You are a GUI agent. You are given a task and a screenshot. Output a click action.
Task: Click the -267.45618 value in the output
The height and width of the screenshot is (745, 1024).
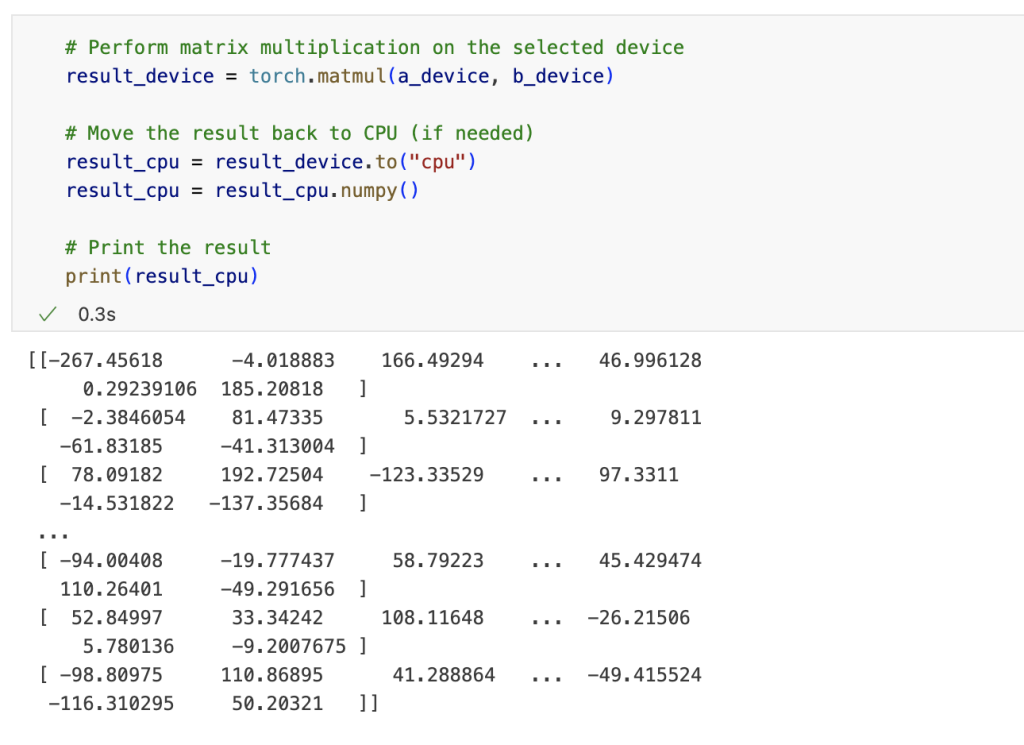106,361
